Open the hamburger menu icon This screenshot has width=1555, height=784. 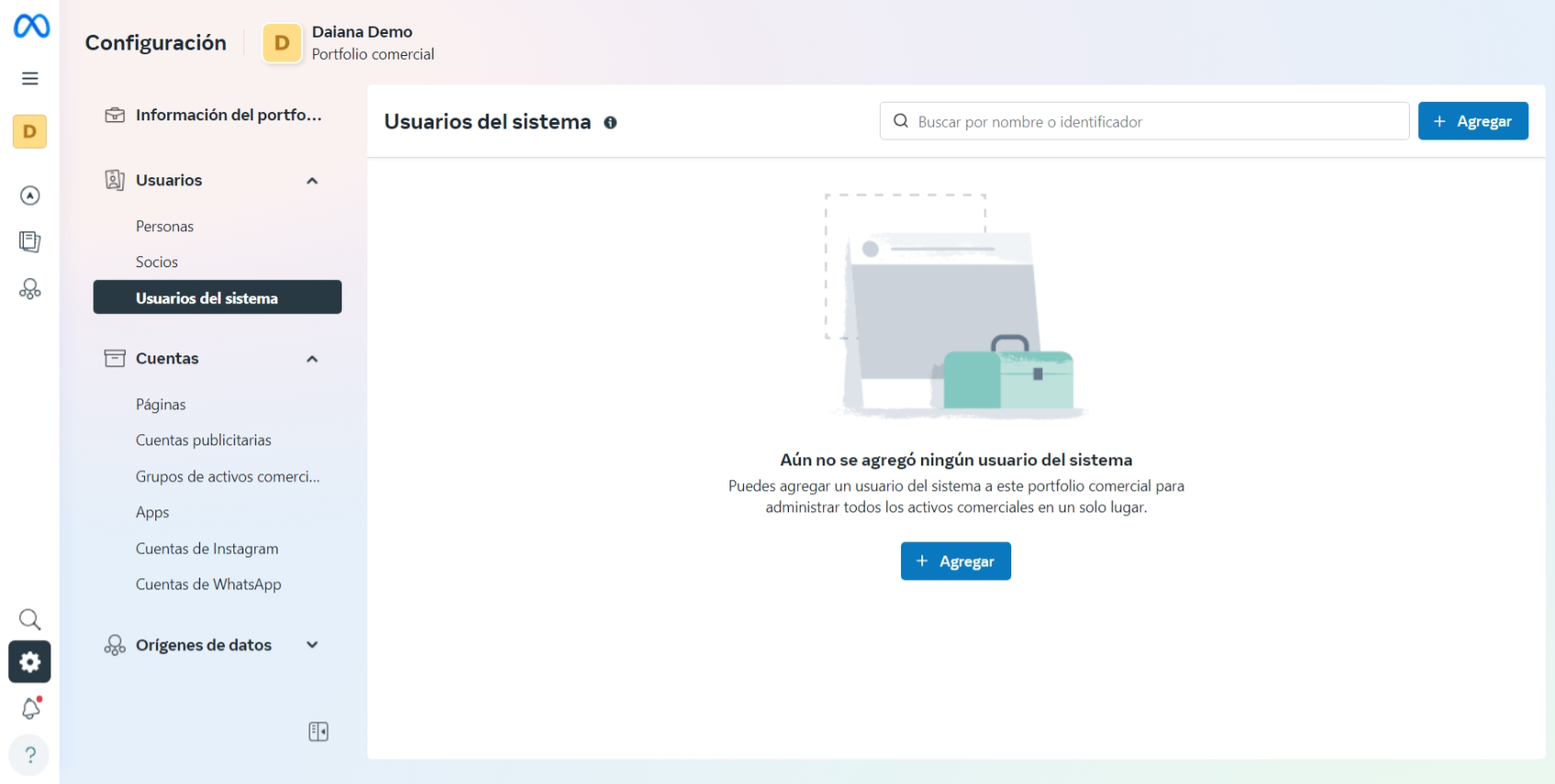[30, 79]
